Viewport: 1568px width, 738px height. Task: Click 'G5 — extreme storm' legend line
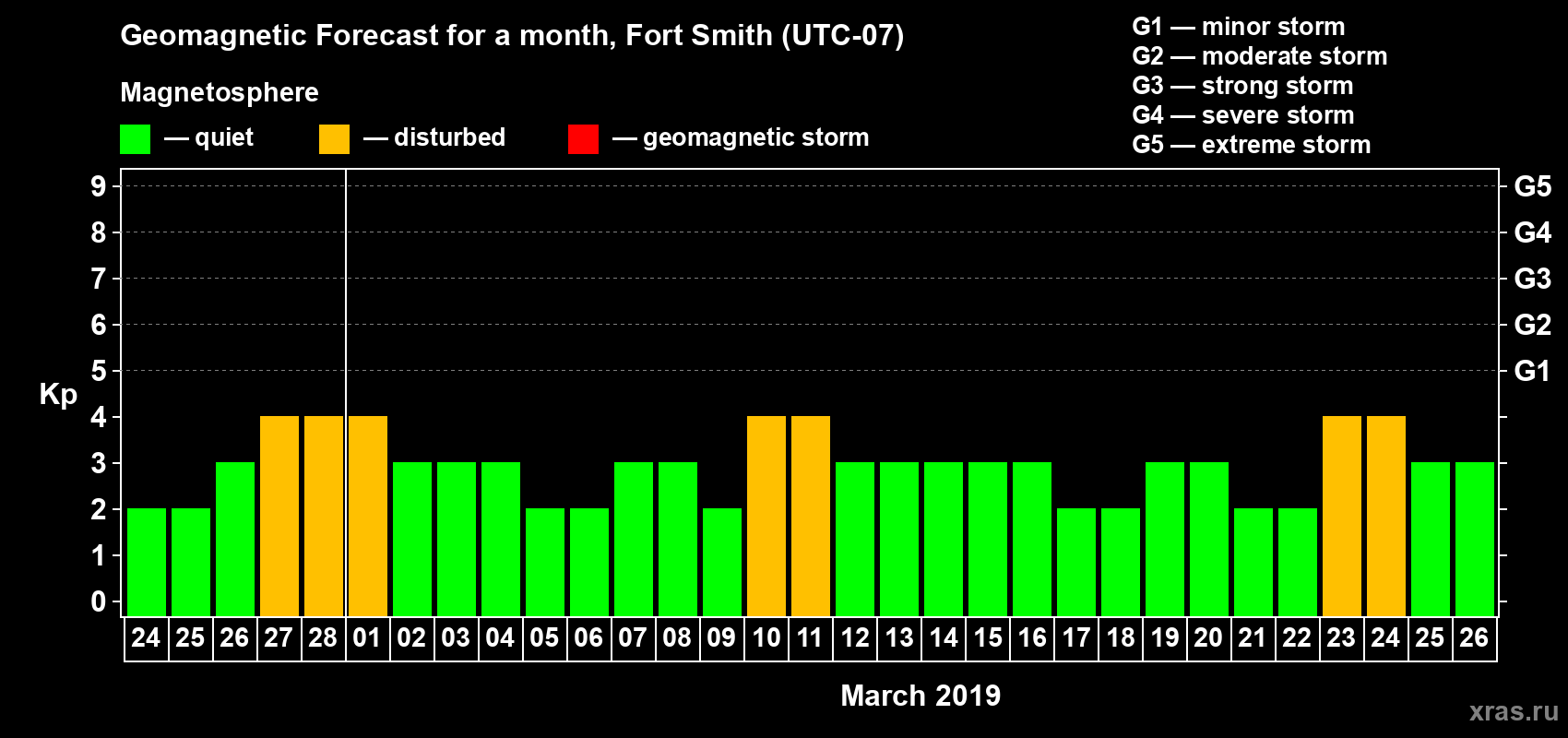1251,145
